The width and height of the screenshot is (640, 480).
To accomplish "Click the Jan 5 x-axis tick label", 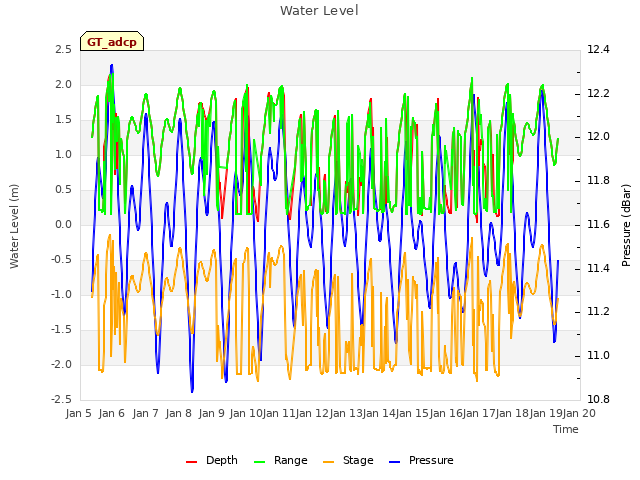I will [x=79, y=413].
